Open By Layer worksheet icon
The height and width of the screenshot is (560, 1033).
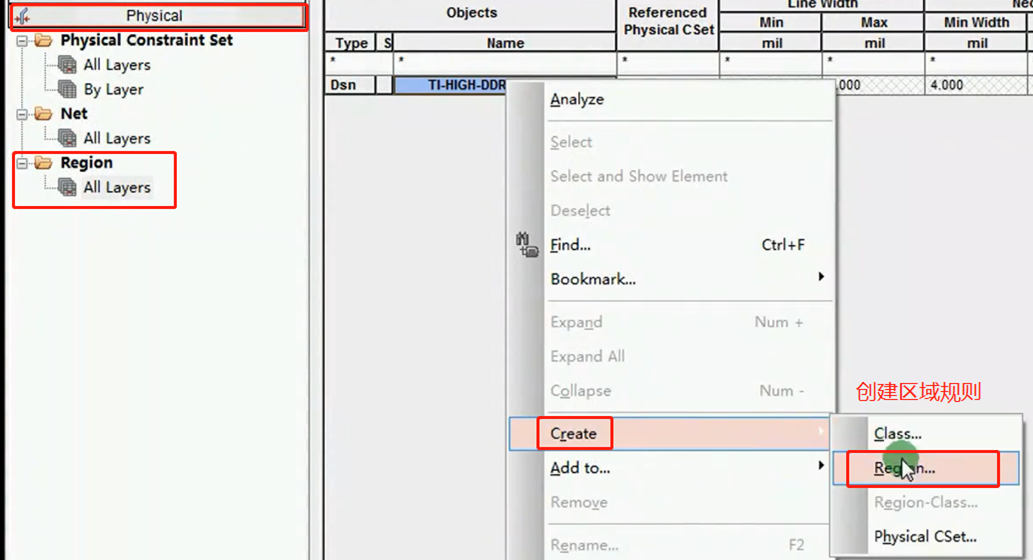coord(67,89)
